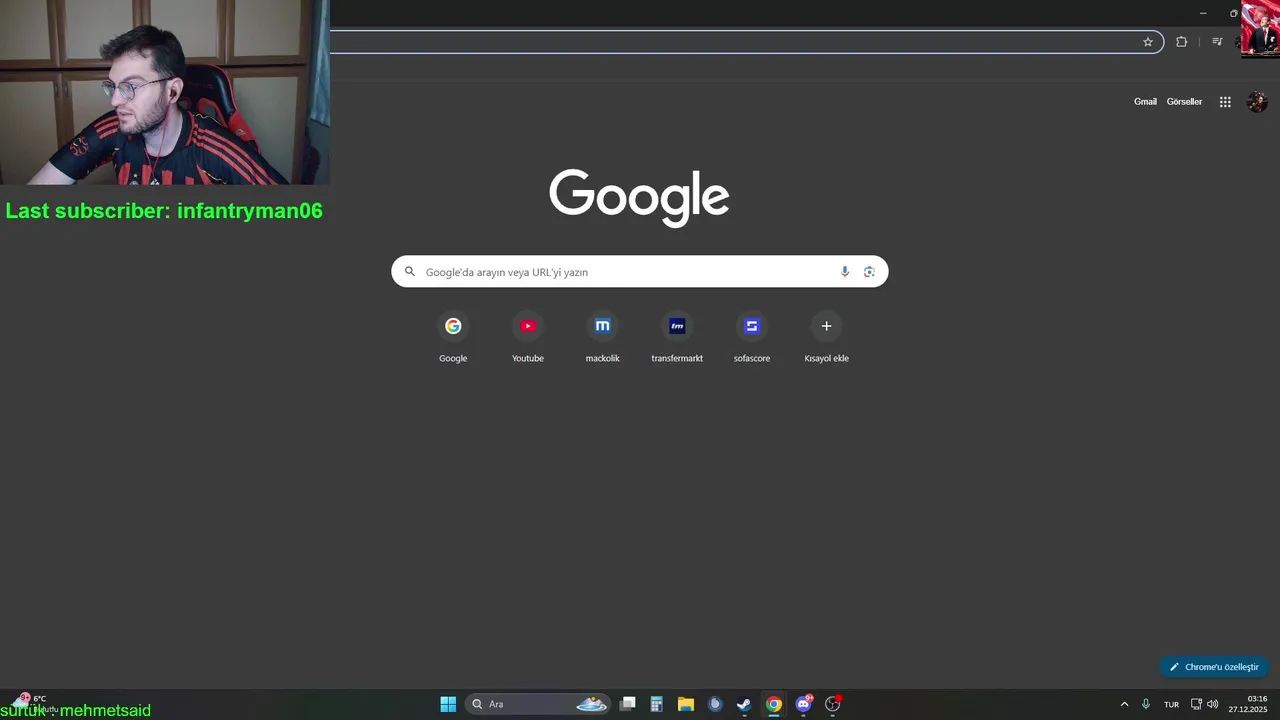
Task: Open the Youtube shortcut tile
Action: point(528,338)
